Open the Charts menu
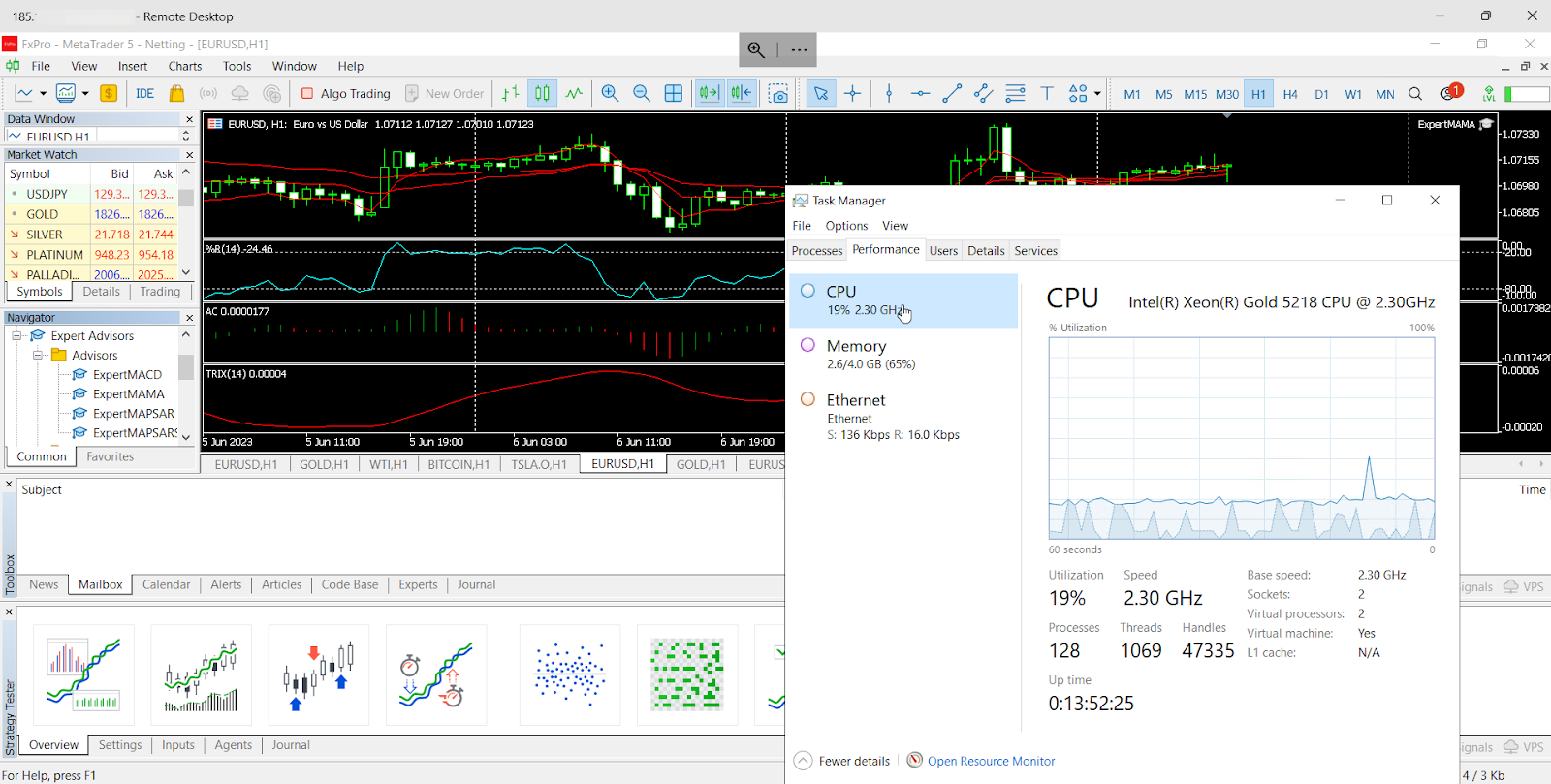The width and height of the screenshot is (1551, 784). coord(185,66)
